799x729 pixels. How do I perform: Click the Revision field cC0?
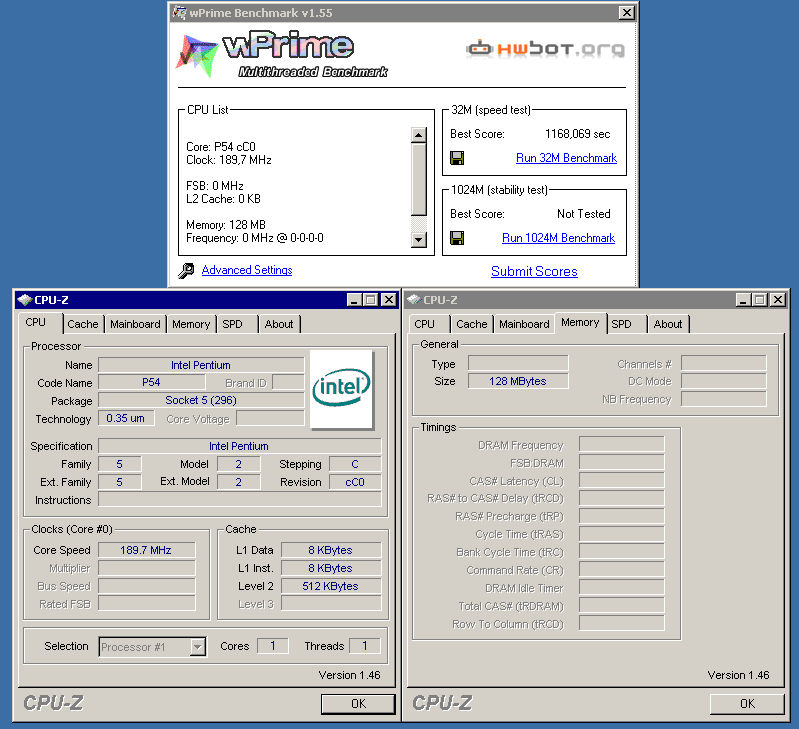tap(355, 482)
